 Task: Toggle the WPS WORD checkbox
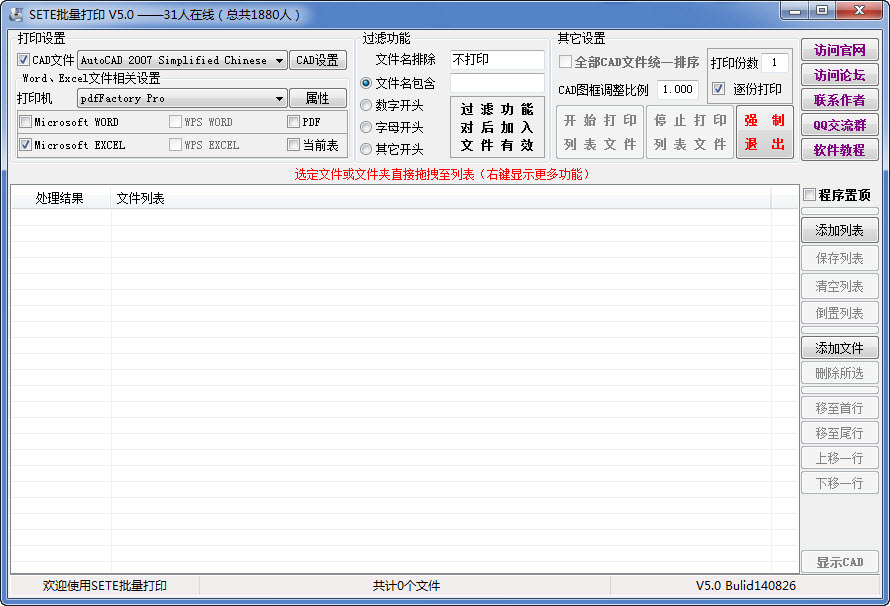click(175, 122)
